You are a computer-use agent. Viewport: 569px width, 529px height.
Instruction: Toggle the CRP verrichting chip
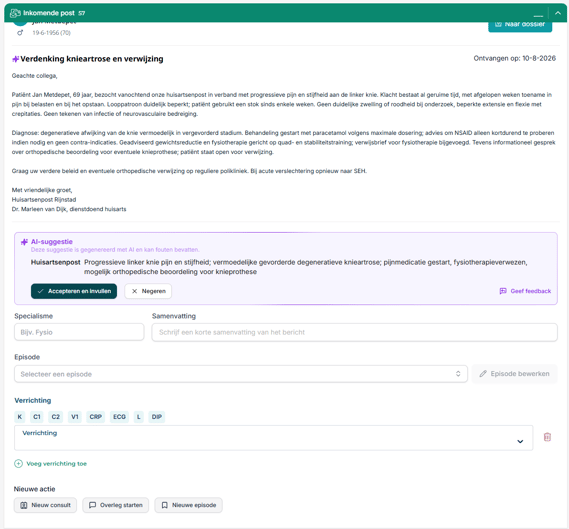(x=95, y=417)
